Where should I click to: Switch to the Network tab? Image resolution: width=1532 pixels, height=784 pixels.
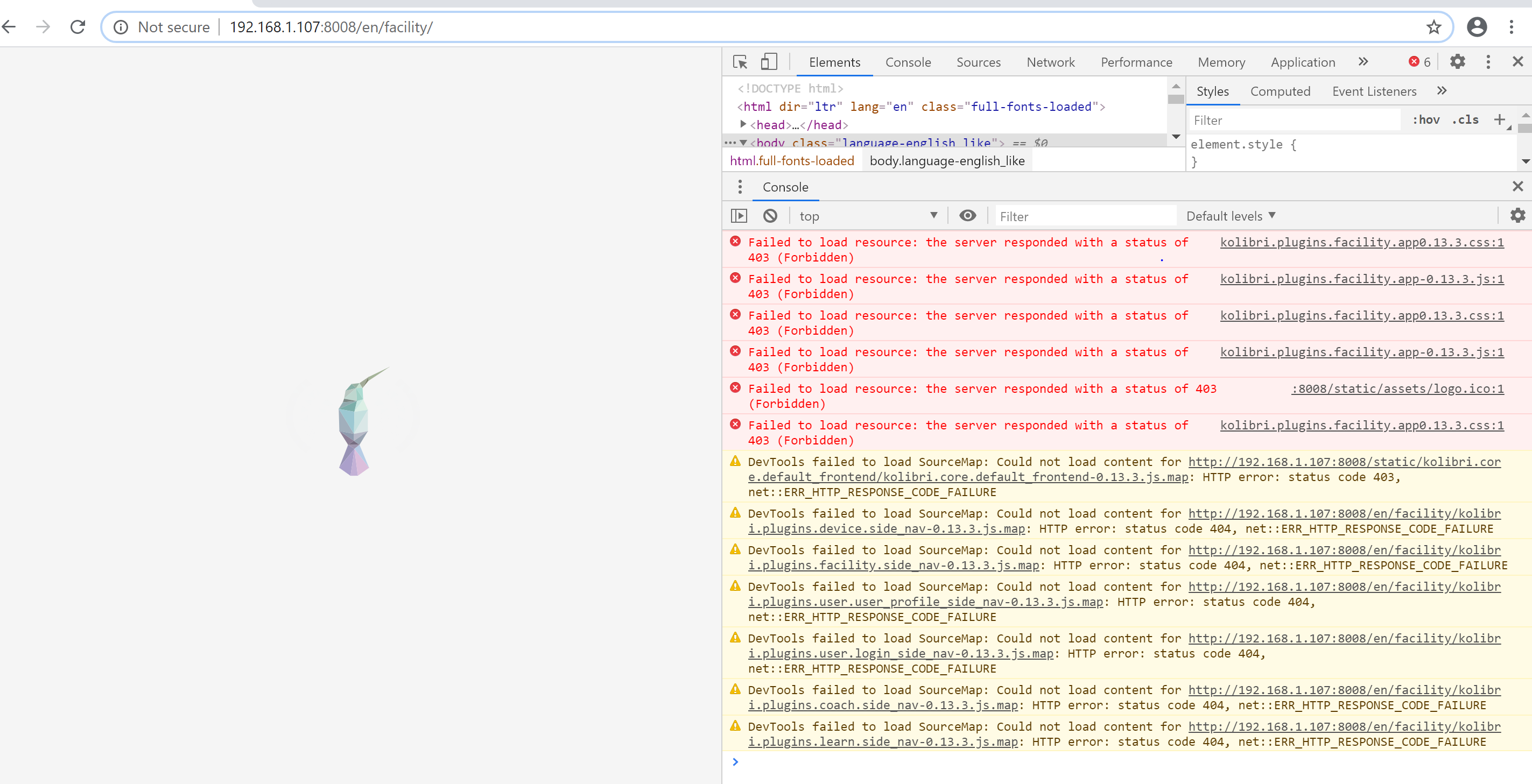(1050, 62)
